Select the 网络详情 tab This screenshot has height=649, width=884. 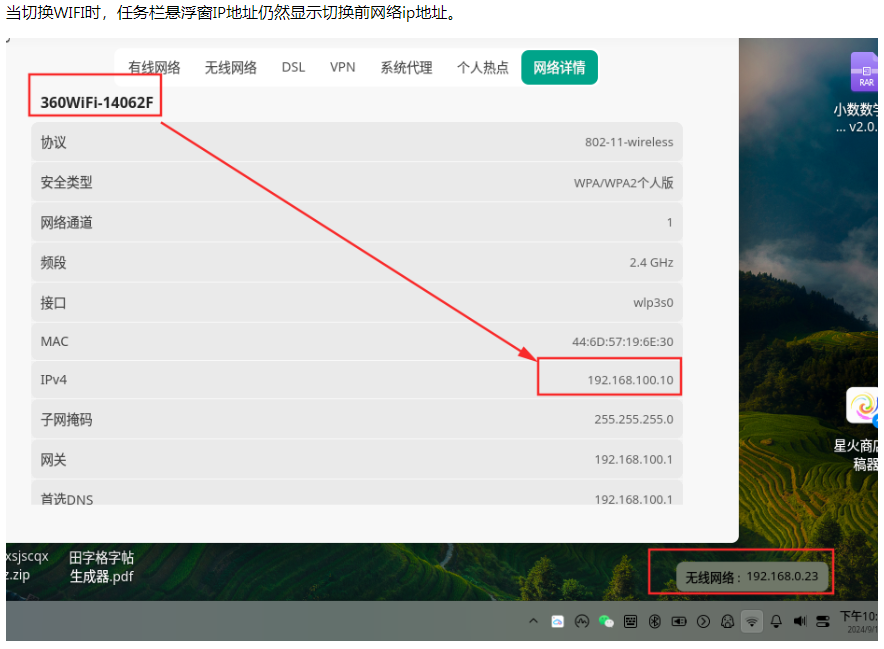559,68
